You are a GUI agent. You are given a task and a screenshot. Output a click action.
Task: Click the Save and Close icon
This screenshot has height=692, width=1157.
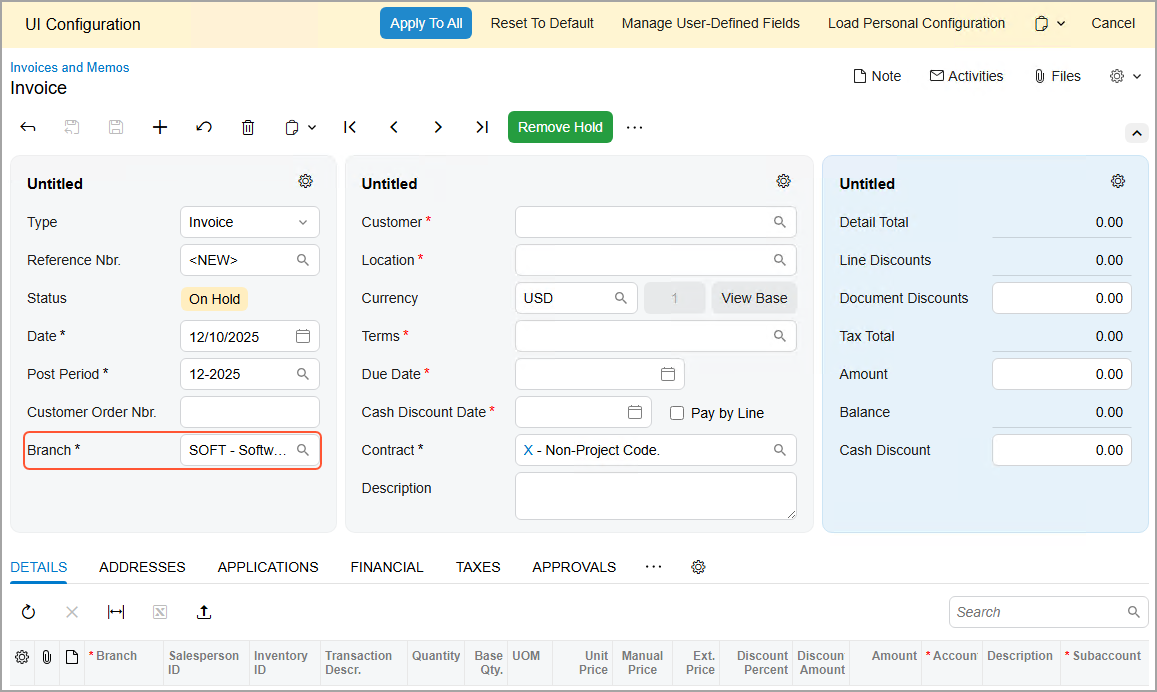[x=72, y=127]
